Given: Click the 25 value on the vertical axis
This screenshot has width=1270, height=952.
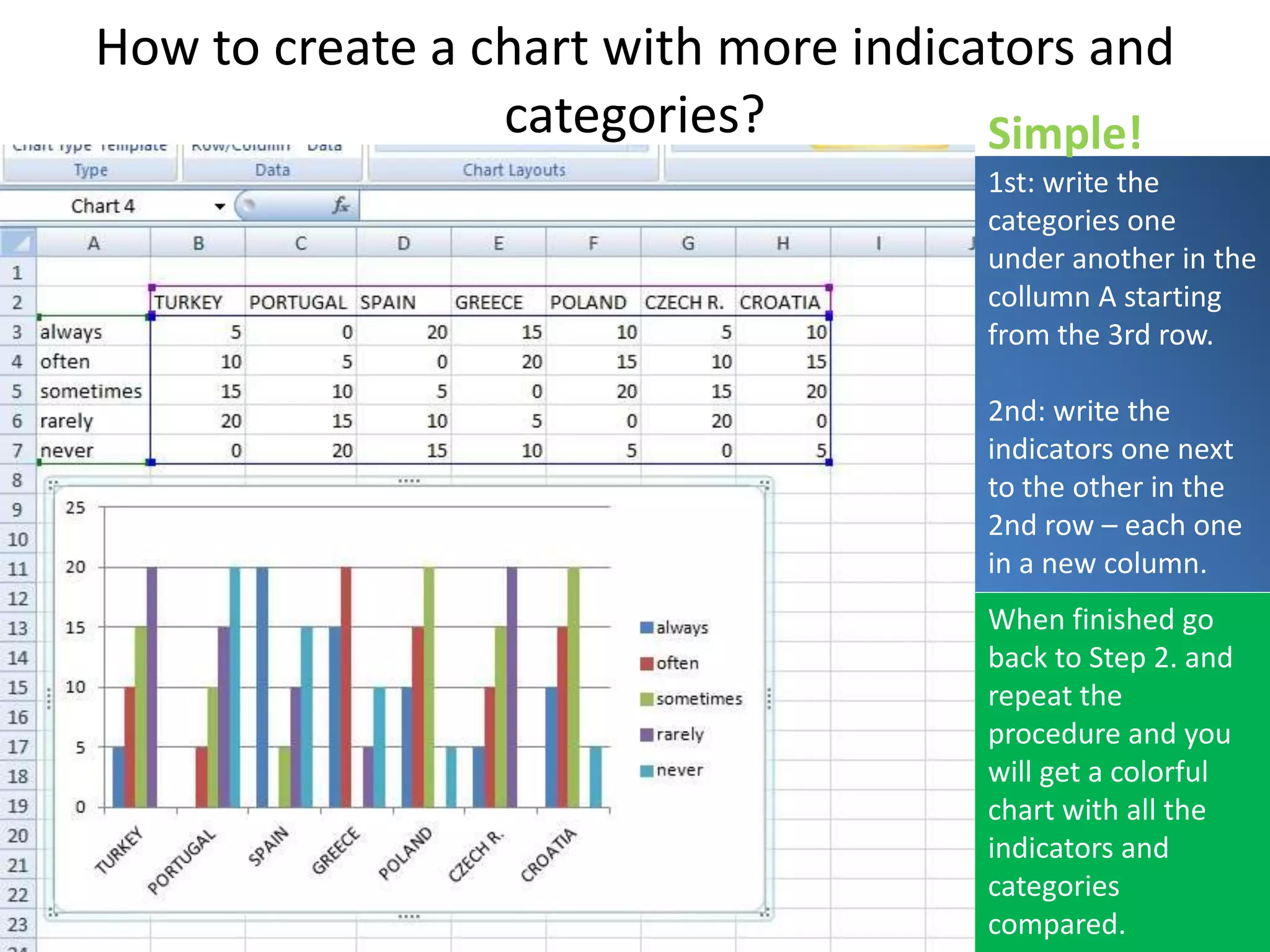Looking at the screenshot, I should (75, 508).
